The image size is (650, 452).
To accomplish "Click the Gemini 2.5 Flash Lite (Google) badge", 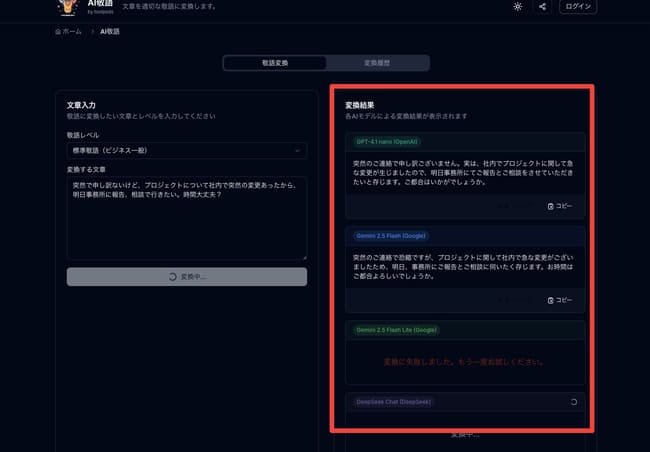I will [x=396, y=330].
